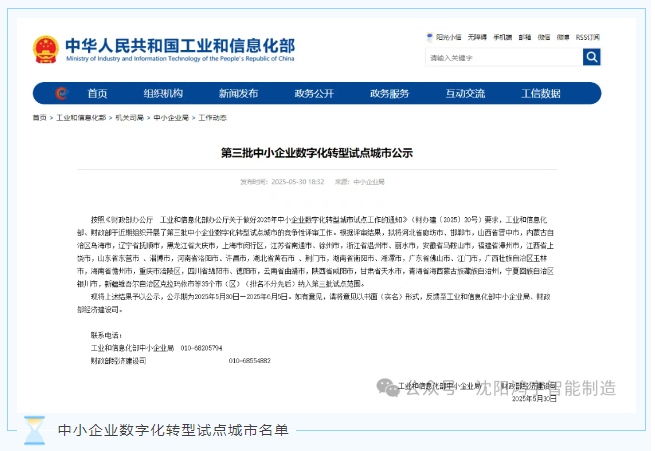Click the English ministry name subtitle
The image size is (655, 451).
pyautogui.click(x=180, y=58)
